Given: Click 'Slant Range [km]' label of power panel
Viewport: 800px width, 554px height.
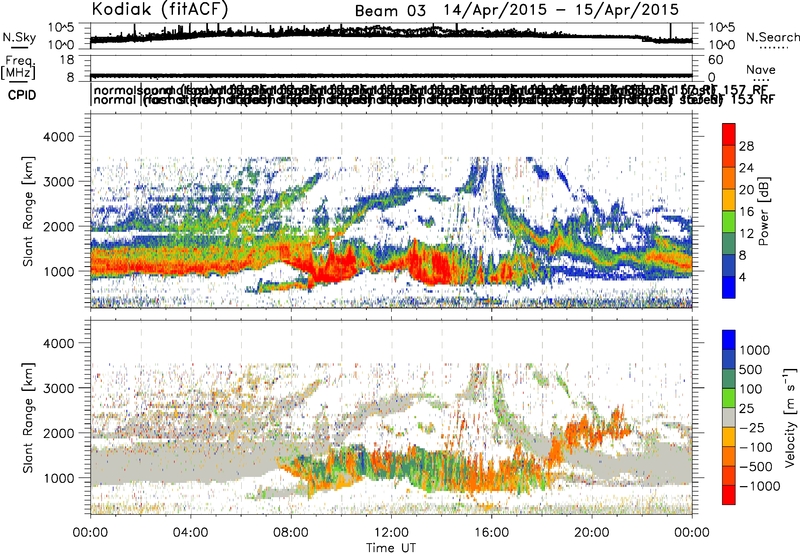Looking at the screenshot, I should pos(28,211).
